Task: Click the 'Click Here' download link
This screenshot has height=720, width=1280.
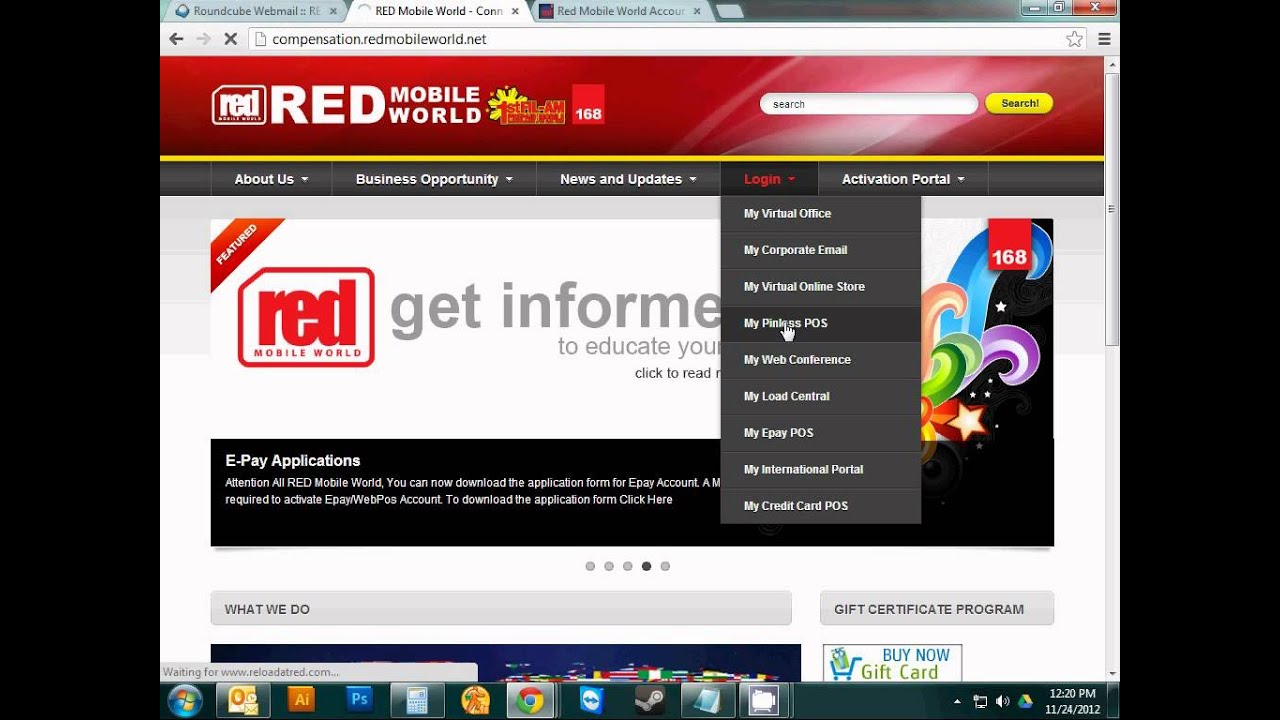Action: click(646, 500)
